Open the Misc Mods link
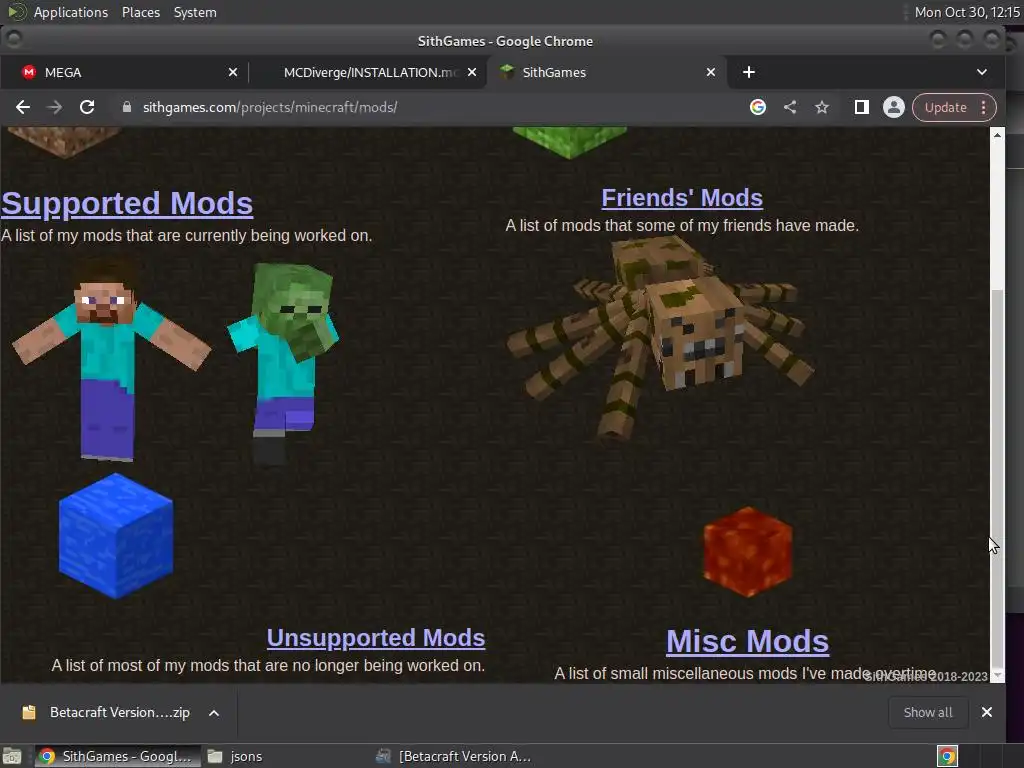This screenshot has width=1024, height=768. pos(748,641)
